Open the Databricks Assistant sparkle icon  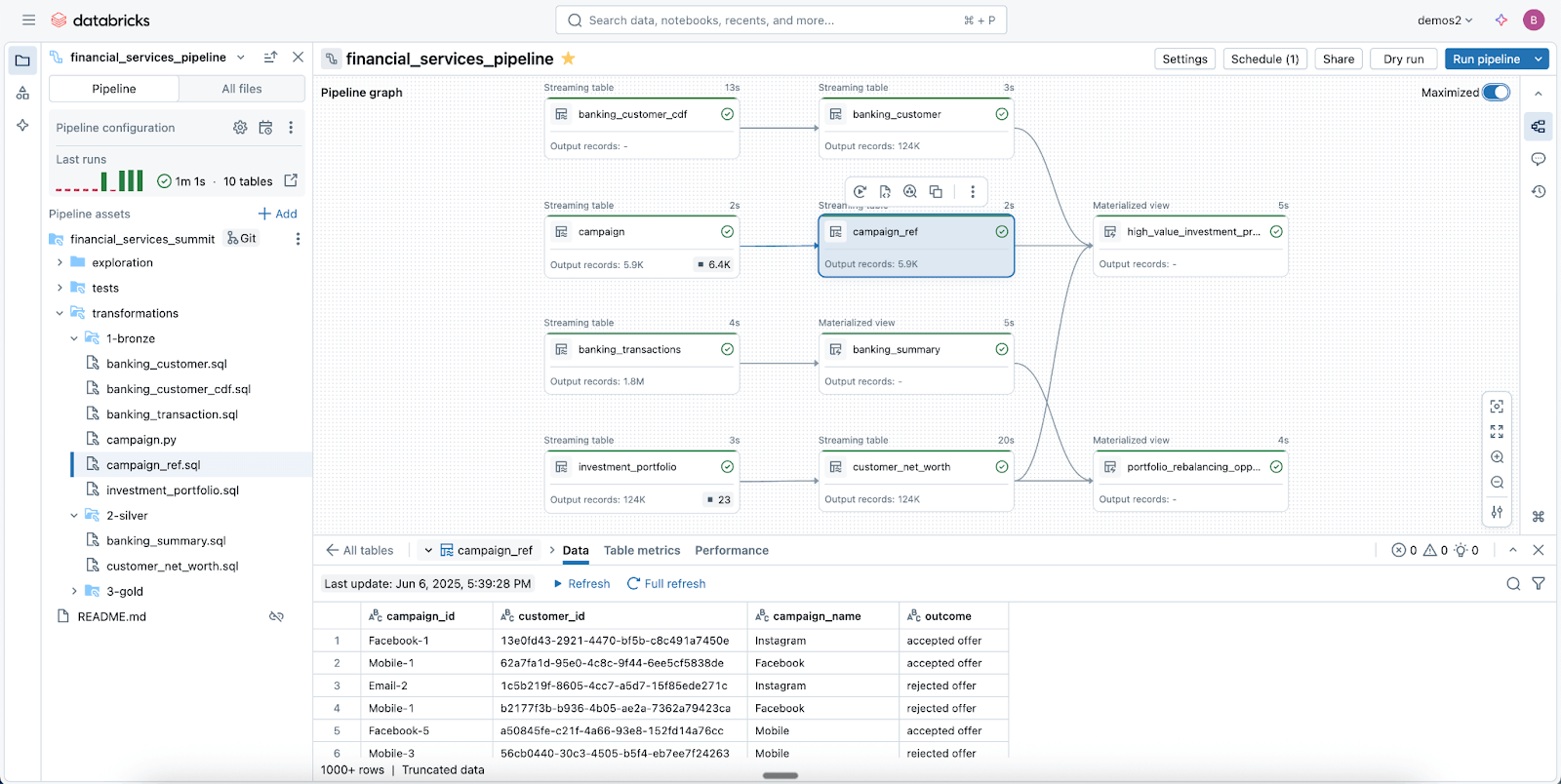coord(1501,20)
